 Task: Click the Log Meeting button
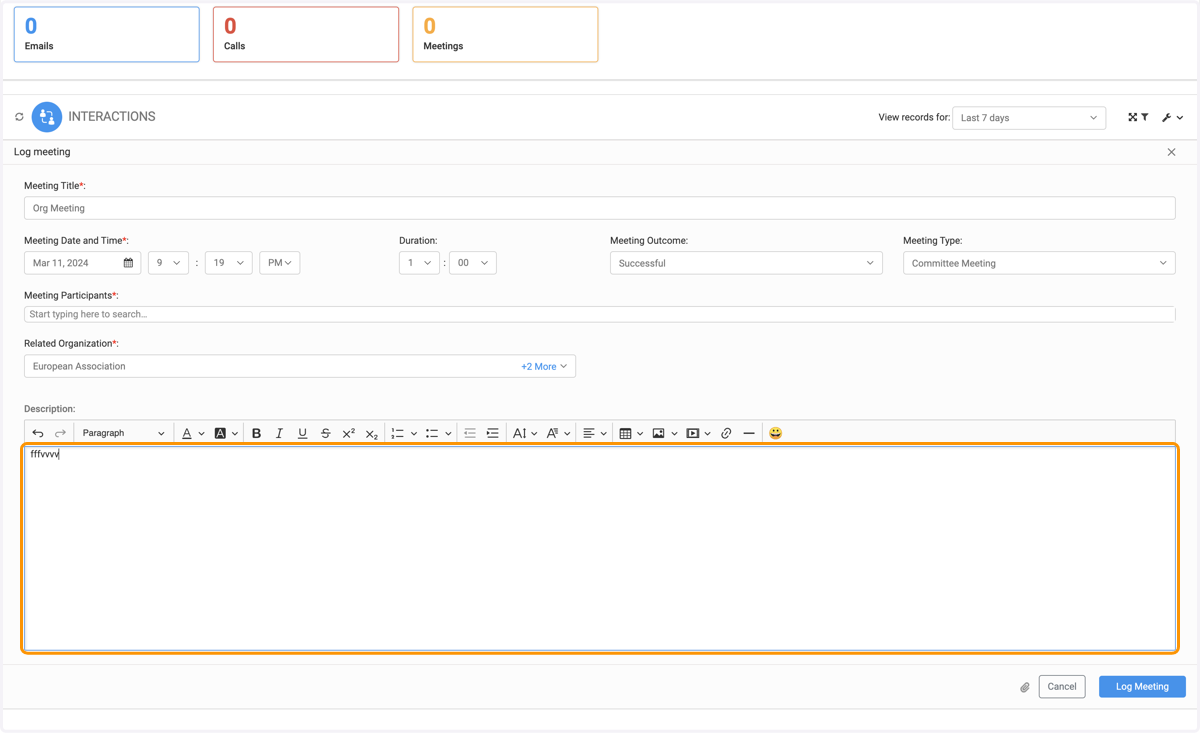pos(1142,687)
